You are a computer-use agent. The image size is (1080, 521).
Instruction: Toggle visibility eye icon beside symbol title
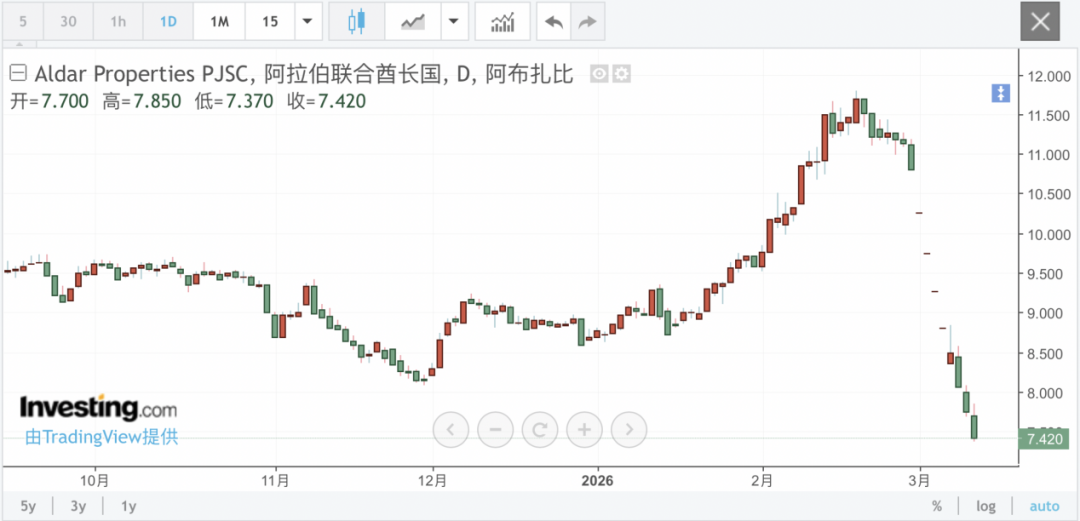point(600,74)
